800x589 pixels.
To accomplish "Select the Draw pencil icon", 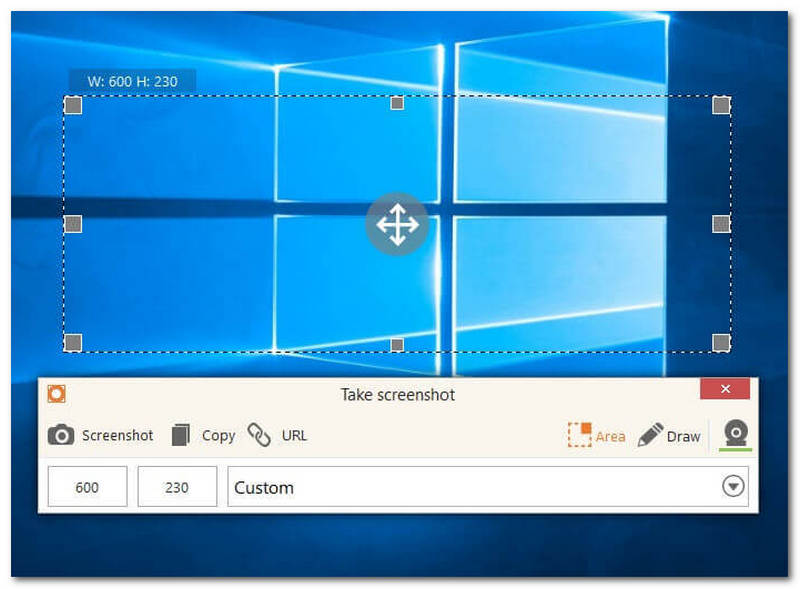I will pyautogui.click(x=651, y=435).
